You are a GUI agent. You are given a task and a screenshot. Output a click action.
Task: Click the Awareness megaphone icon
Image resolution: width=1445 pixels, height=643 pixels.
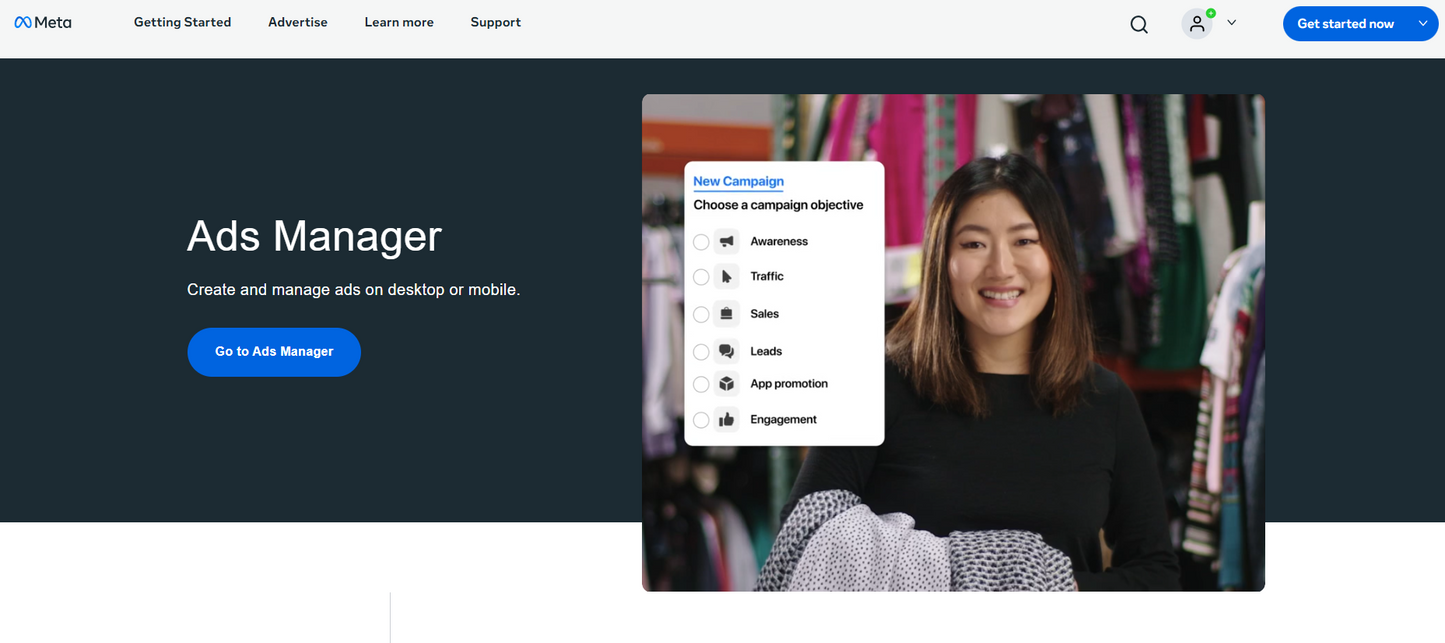click(x=726, y=241)
